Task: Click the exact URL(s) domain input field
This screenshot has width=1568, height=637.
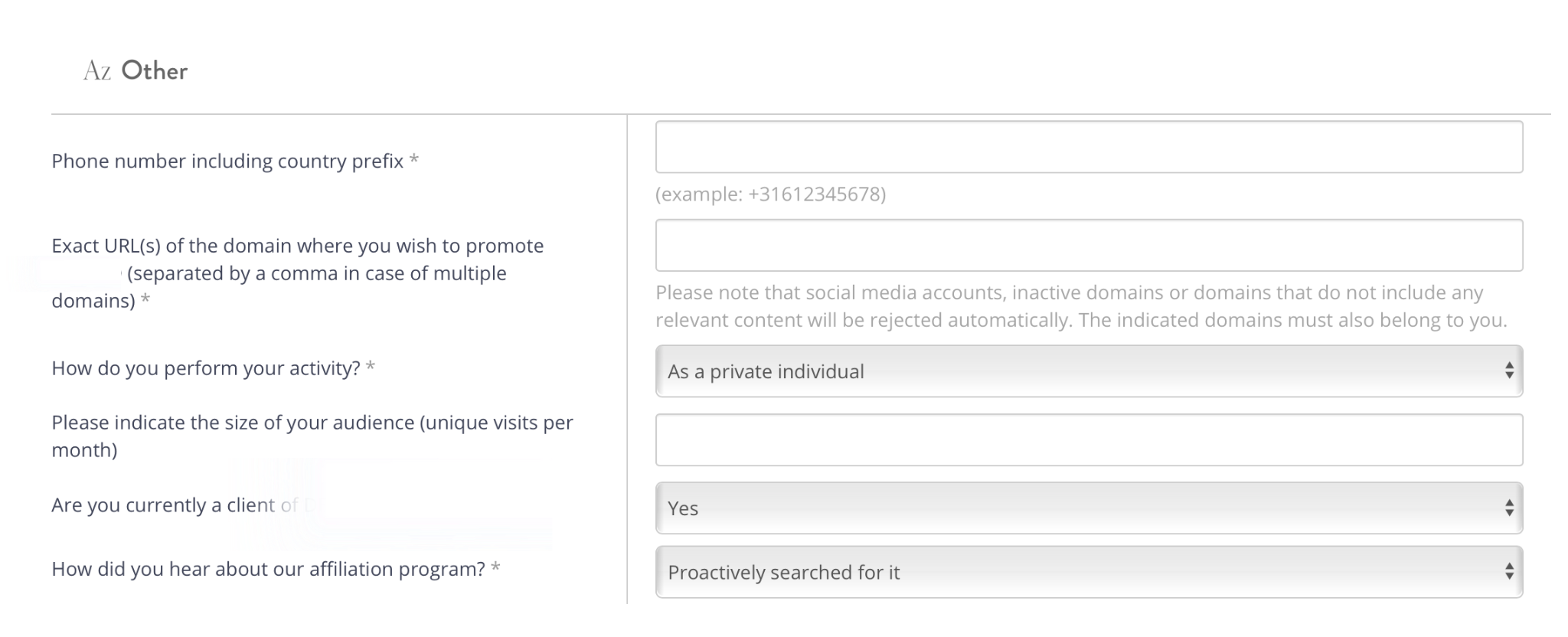Action: tap(1088, 246)
